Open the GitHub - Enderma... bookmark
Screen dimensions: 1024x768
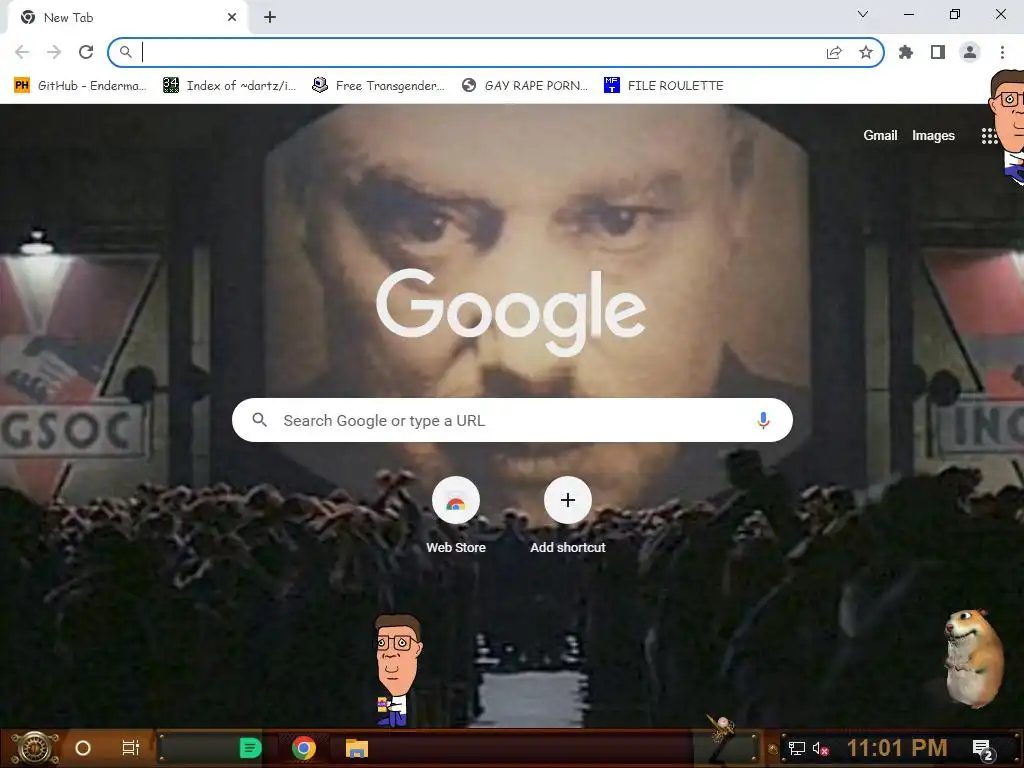click(x=80, y=86)
